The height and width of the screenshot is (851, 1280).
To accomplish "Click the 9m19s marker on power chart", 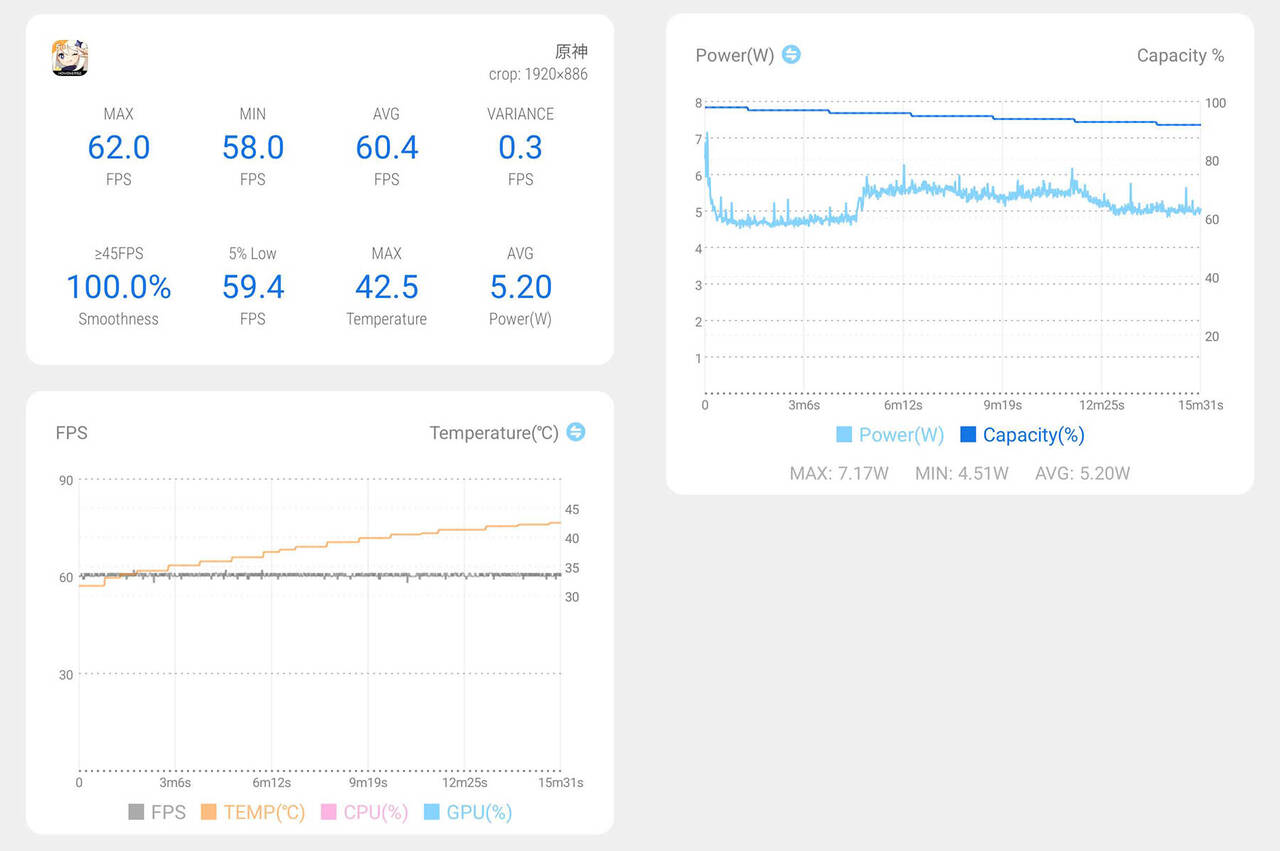I will pyautogui.click(x=1001, y=405).
